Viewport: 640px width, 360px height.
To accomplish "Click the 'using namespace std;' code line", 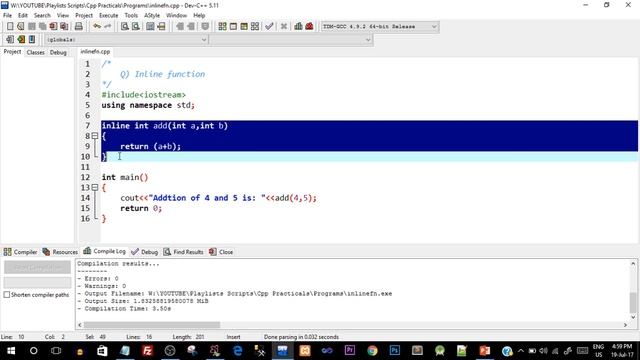I will [x=148, y=105].
